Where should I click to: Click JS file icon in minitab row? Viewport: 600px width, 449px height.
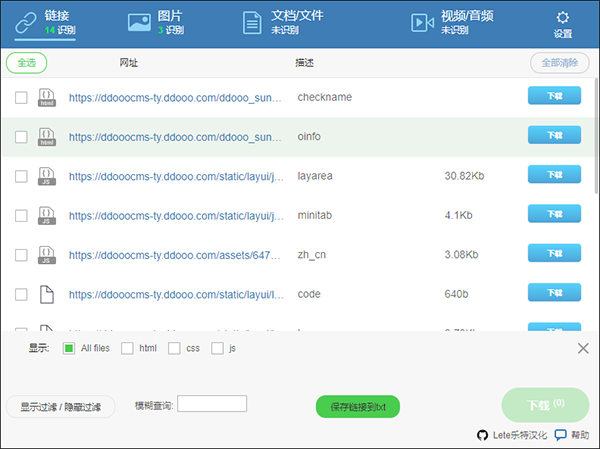pyautogui.click(x=47, y=216)
